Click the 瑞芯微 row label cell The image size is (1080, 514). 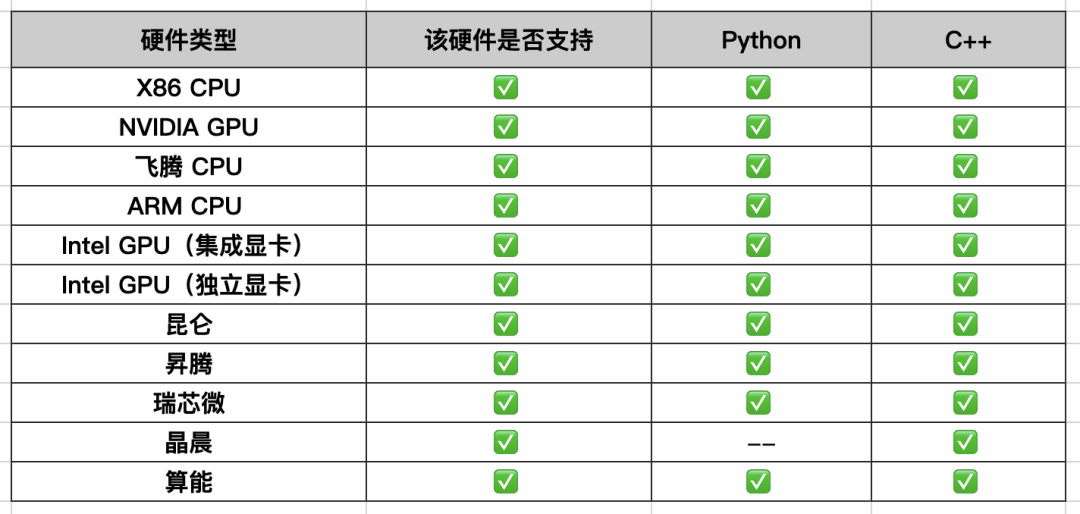[189, 403]
